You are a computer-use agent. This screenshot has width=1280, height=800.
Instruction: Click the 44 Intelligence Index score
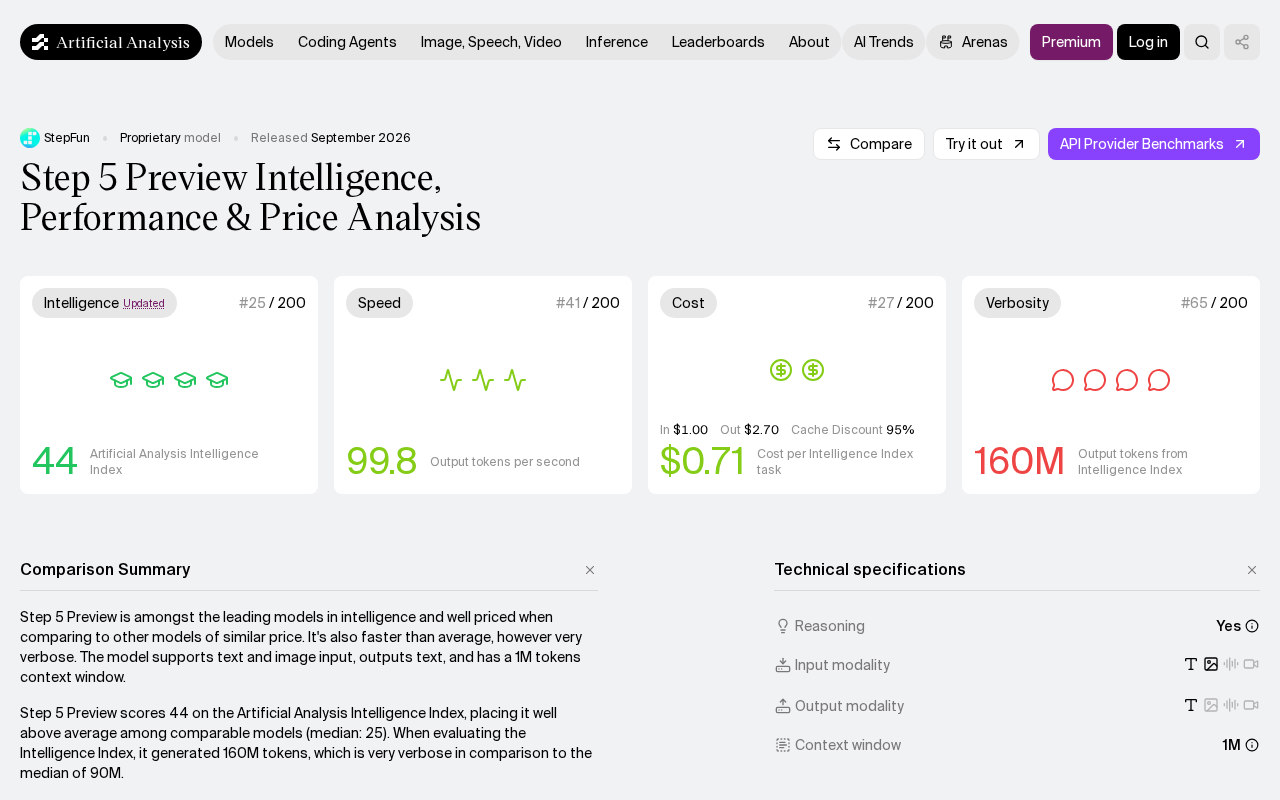(x=55, y=461)
